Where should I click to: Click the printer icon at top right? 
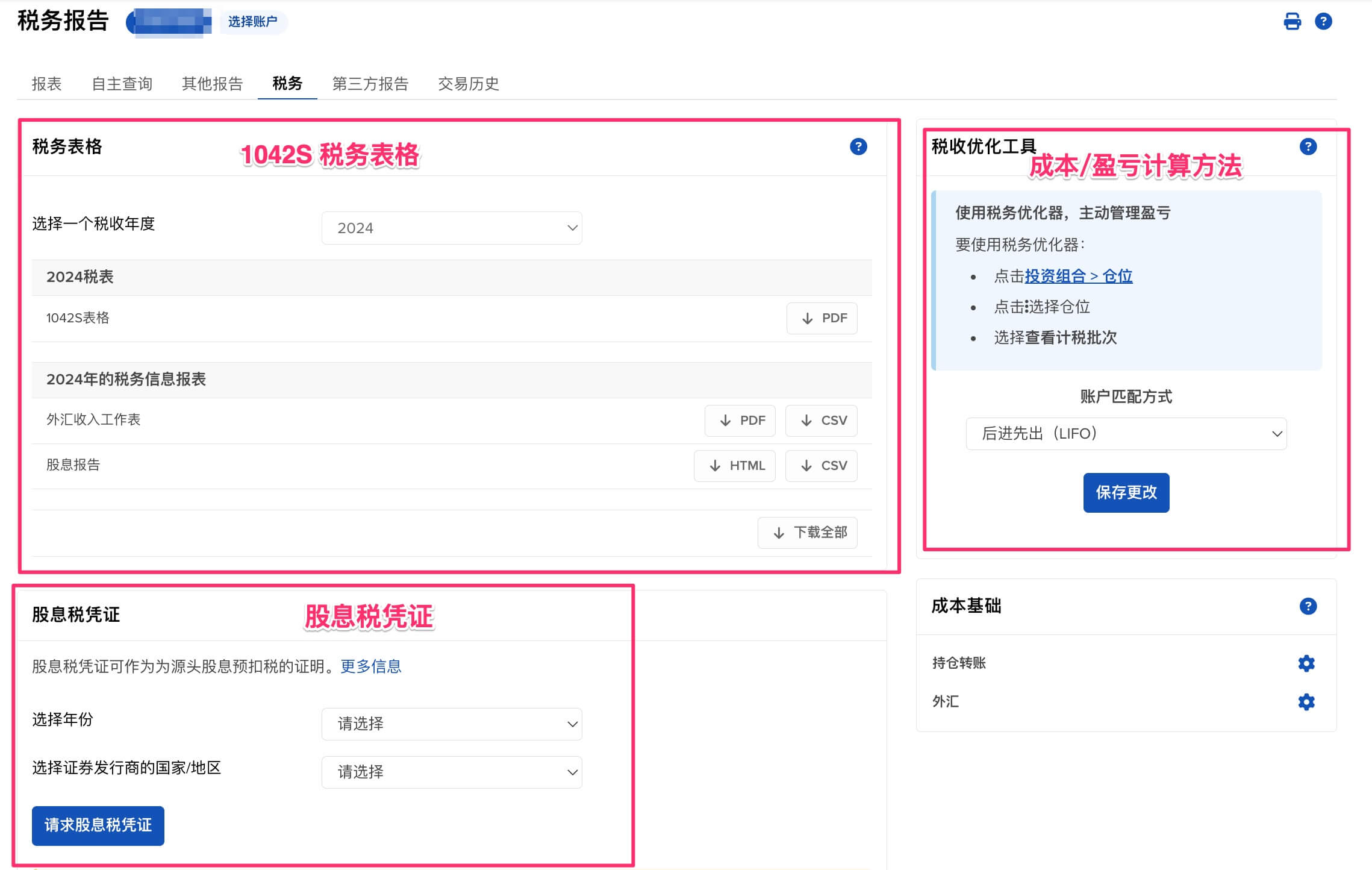pos(1292,22)
